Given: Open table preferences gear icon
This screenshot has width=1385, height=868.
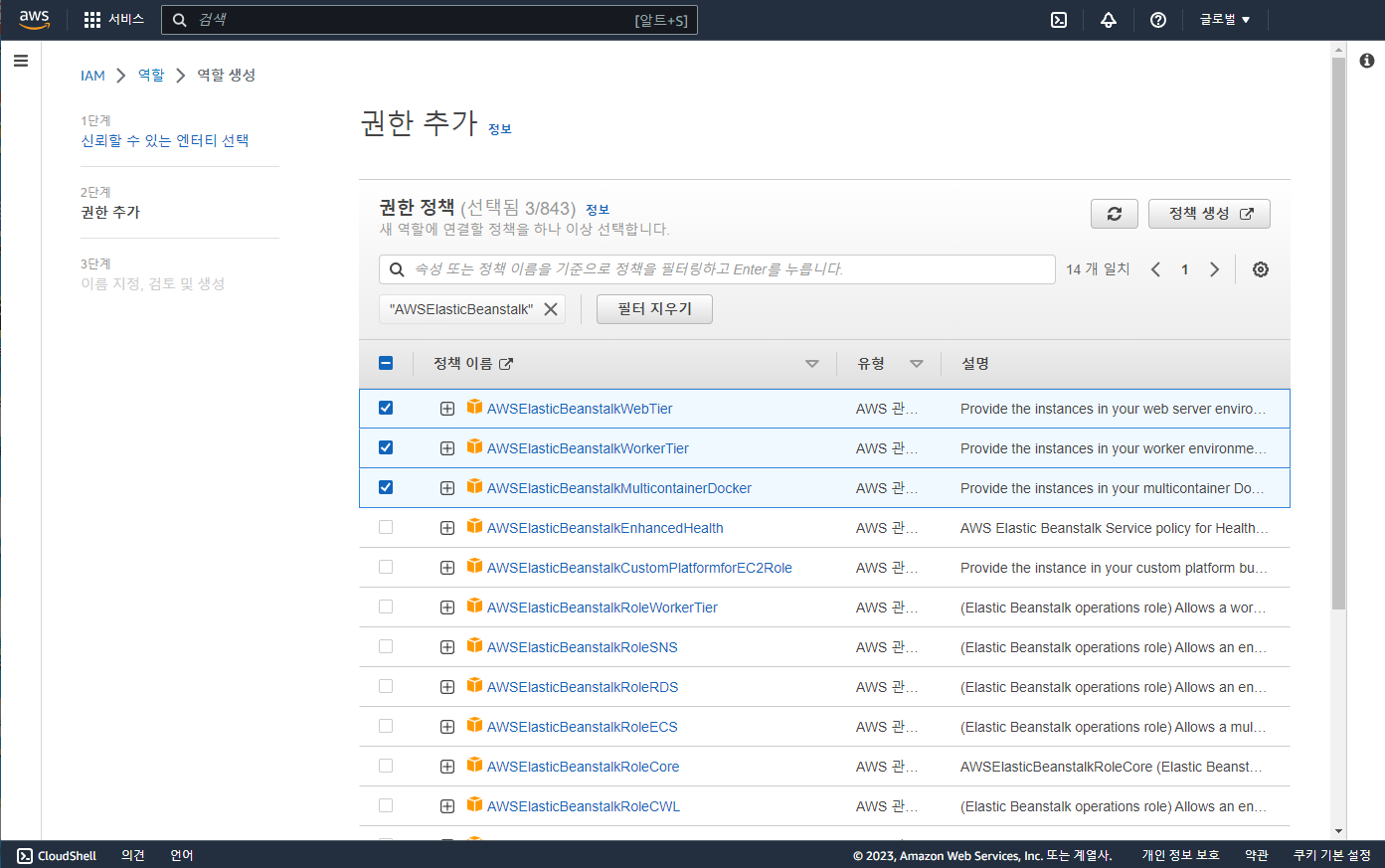Looking at the screenshot, I should tap(1261, 269).
